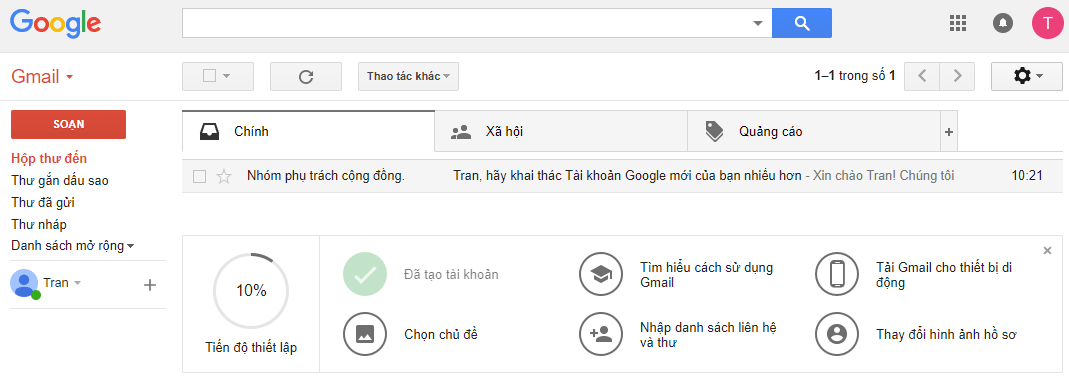The height and width of the screenshot is (384, 1069).
Task: Tick the checkbox on the Nhóm phụ trách email
Action: pyautogui.click(x=200, y=177)
